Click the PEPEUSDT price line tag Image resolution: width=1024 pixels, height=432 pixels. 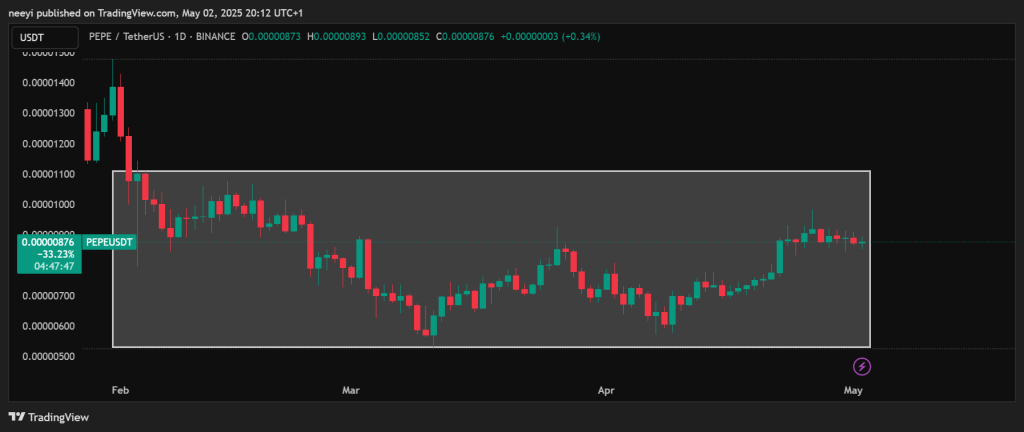point(110,242)
